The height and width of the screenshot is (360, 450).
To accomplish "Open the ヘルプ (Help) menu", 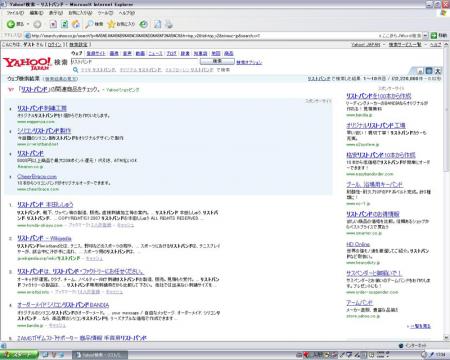I will [126, 13].
